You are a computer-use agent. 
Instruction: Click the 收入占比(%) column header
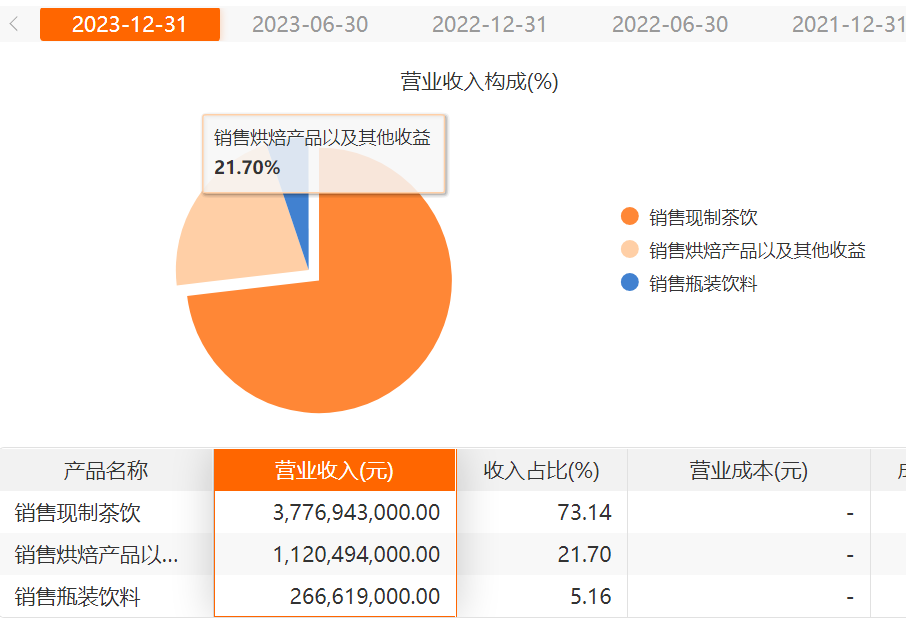pos(541,470)
